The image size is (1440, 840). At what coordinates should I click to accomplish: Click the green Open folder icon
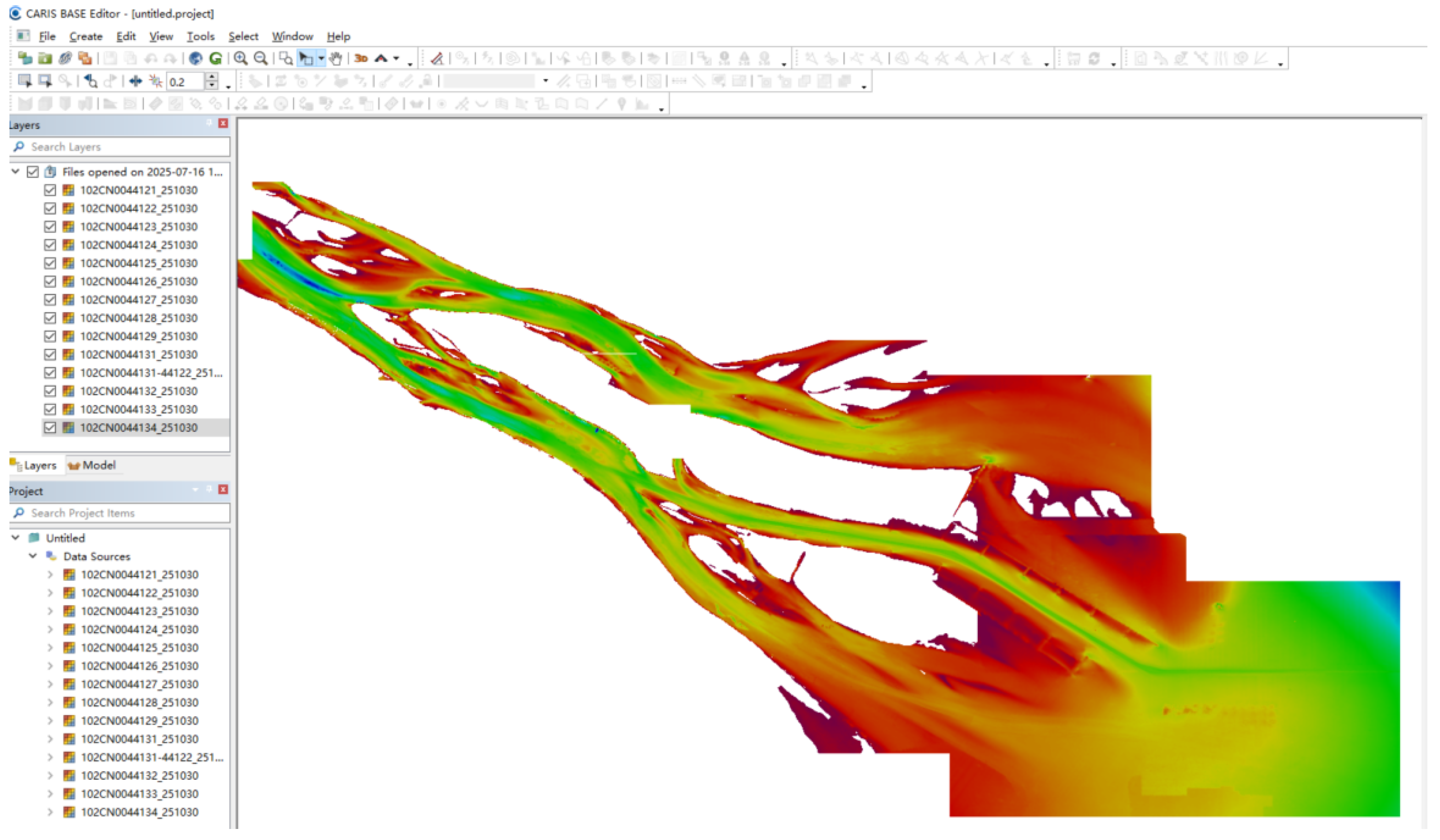click(x=45, y=58)
